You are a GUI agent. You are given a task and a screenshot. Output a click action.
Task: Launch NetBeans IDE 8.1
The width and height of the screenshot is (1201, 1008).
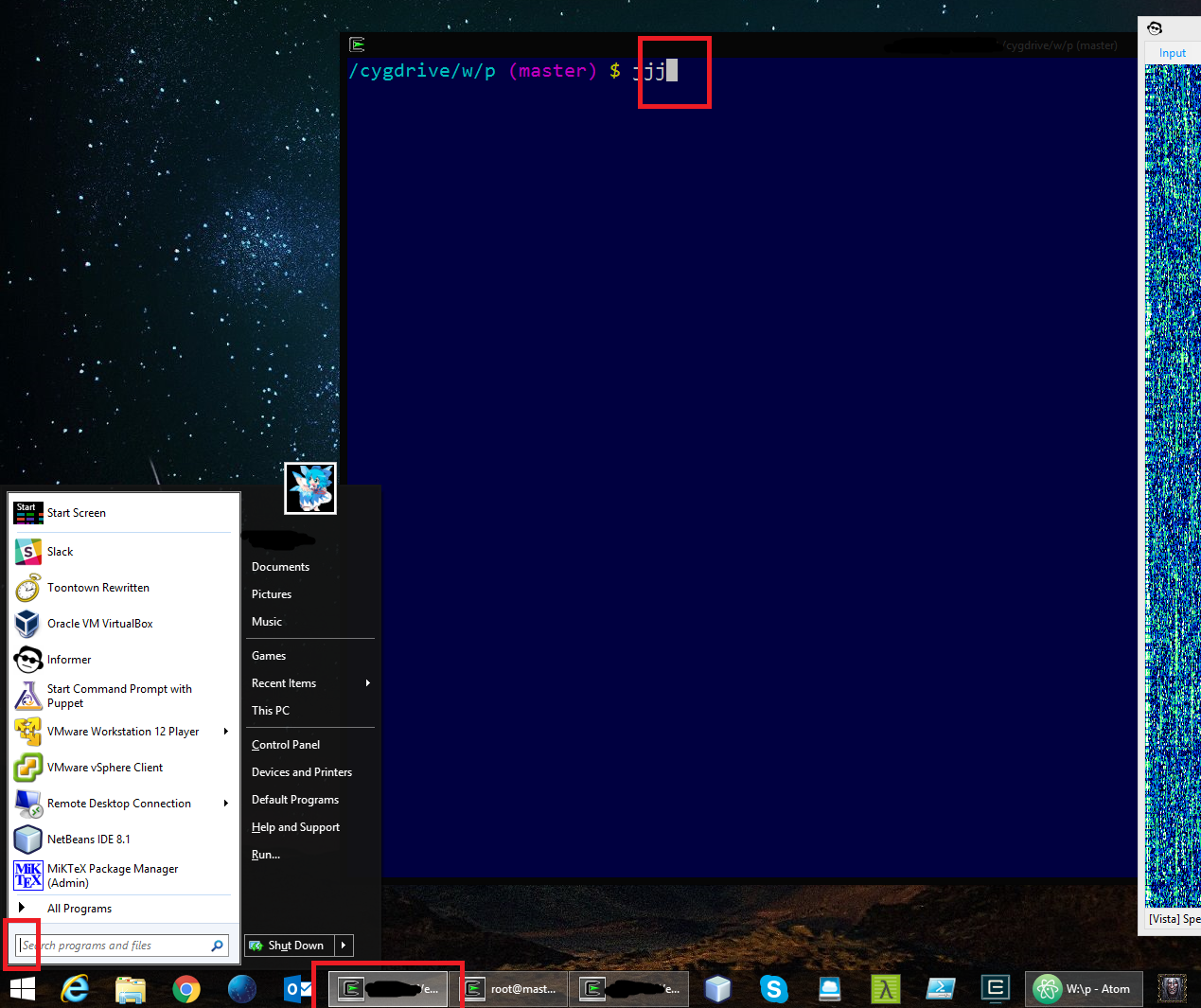(123, 840)
